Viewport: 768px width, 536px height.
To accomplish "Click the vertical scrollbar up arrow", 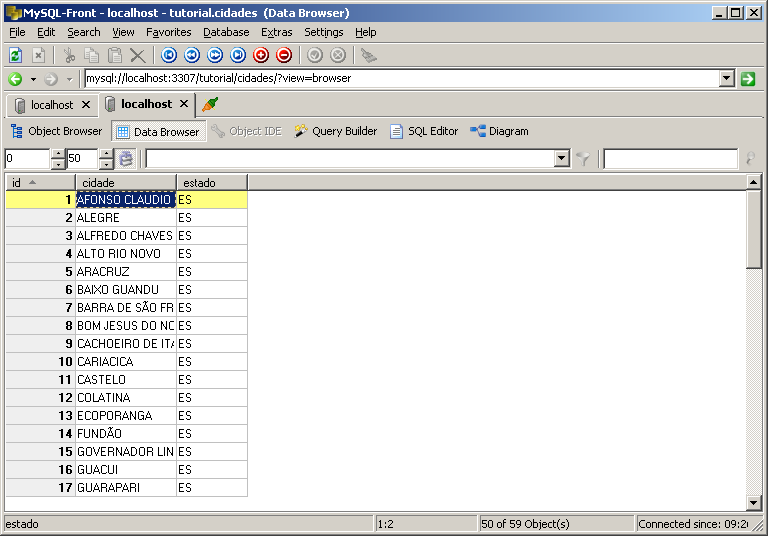I will (x=753, y=182).
